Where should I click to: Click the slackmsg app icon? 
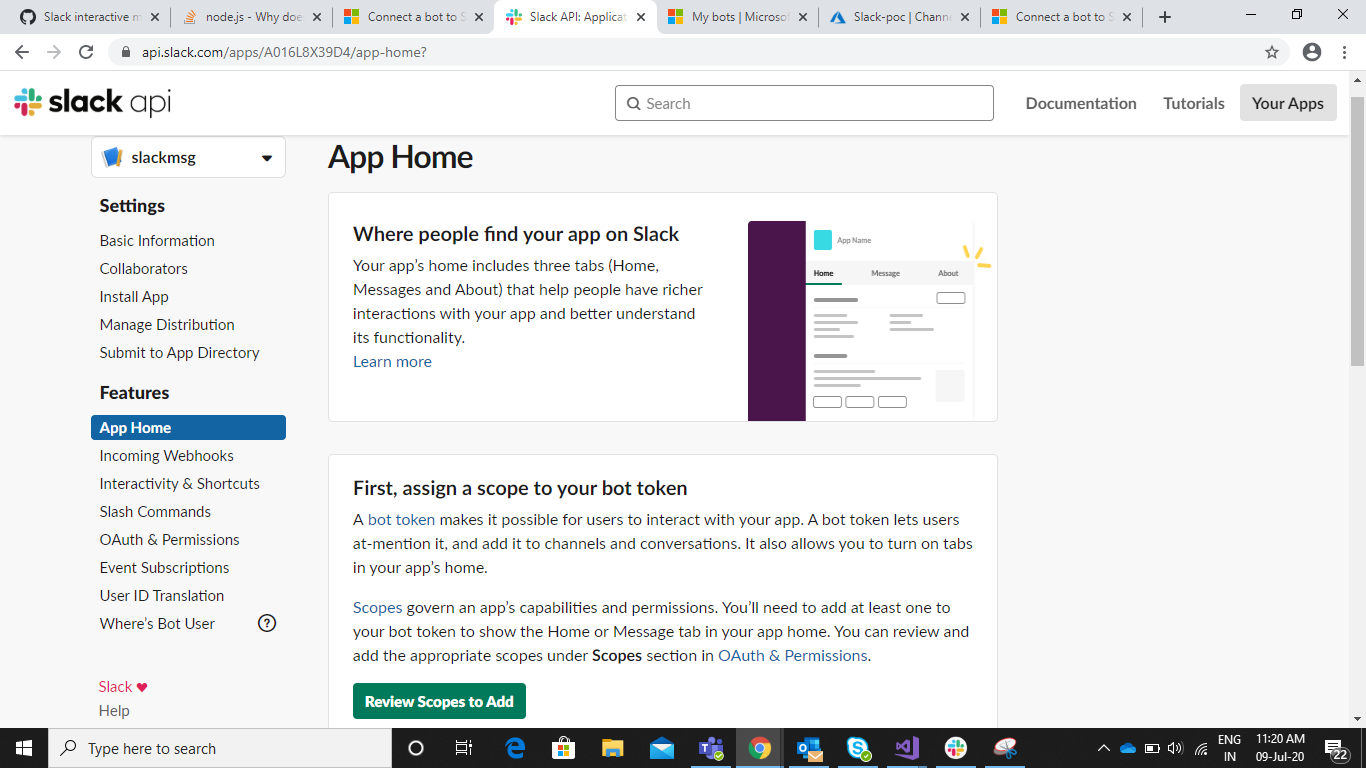pyautogui.click(x=113, y=157)
